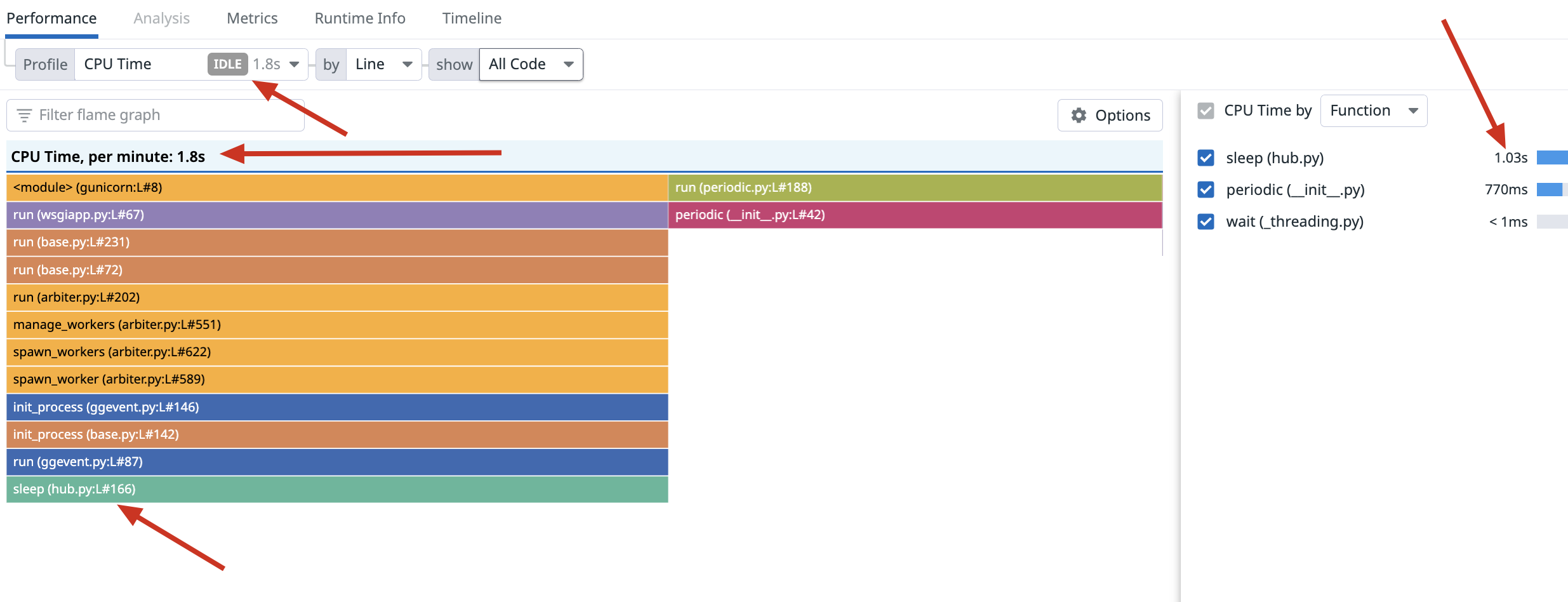Click the init_process (base.py:L#142) frame
The image size is (1568, 602).
(x=337, y=434)
